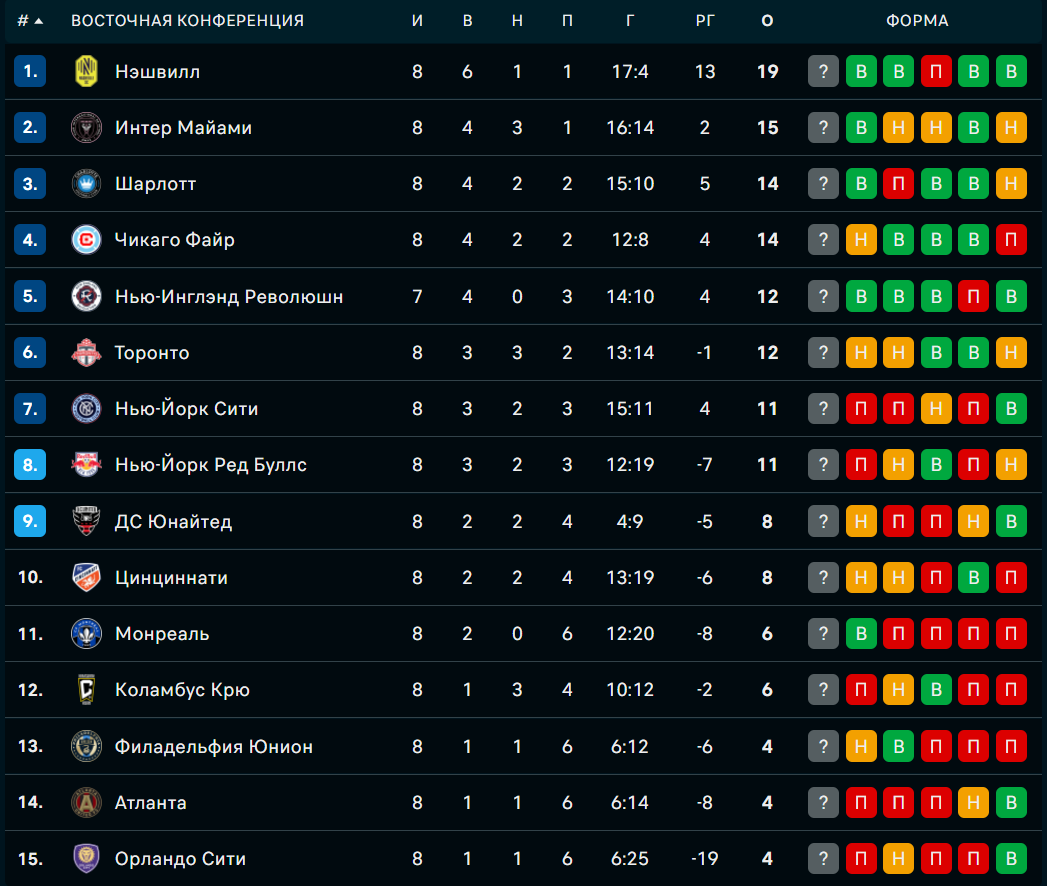
Task: Open the Columbus Crew crest icon
Action: tap(87, 690)
